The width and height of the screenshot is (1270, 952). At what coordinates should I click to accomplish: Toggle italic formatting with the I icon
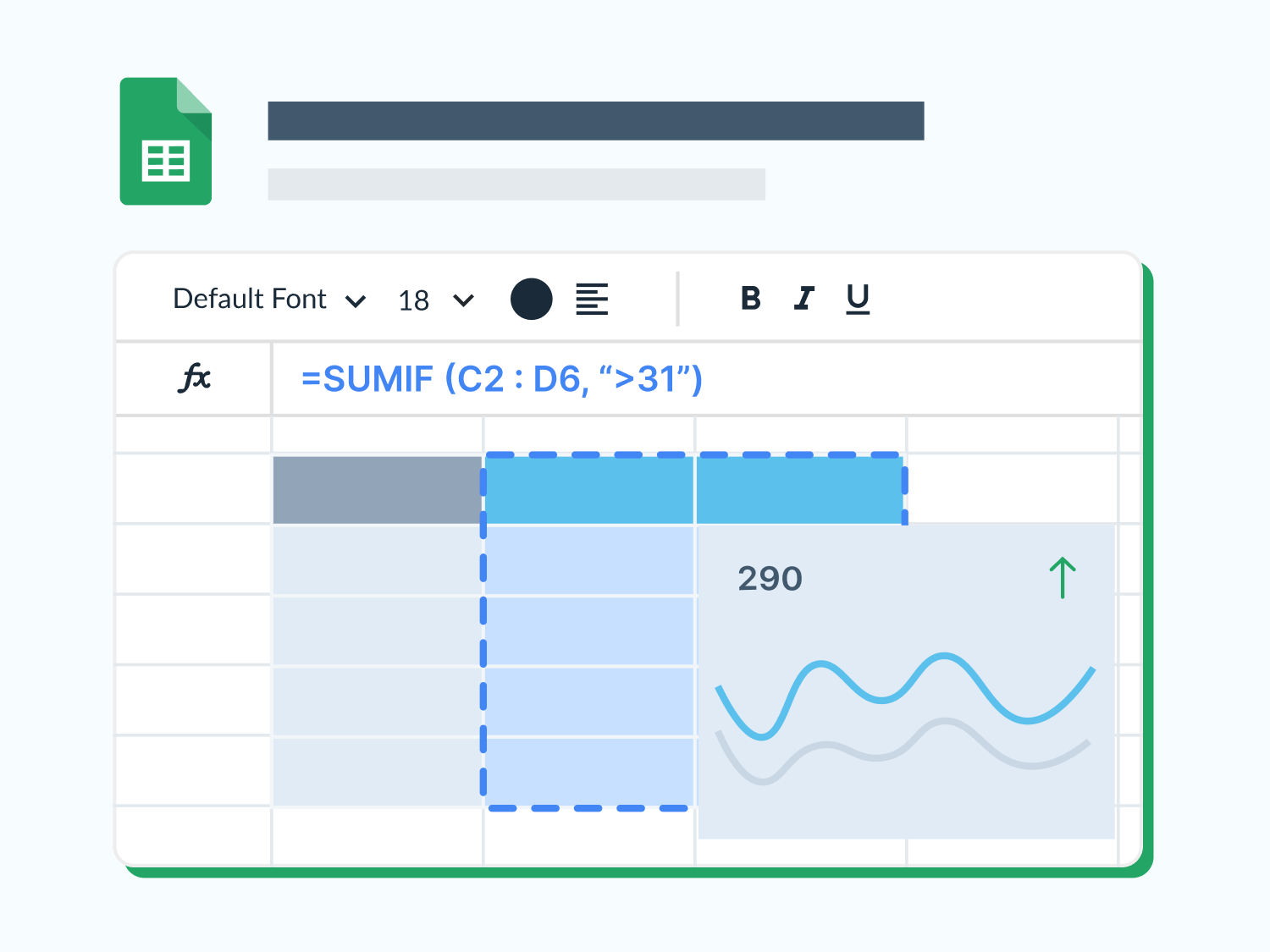point(803,298)
